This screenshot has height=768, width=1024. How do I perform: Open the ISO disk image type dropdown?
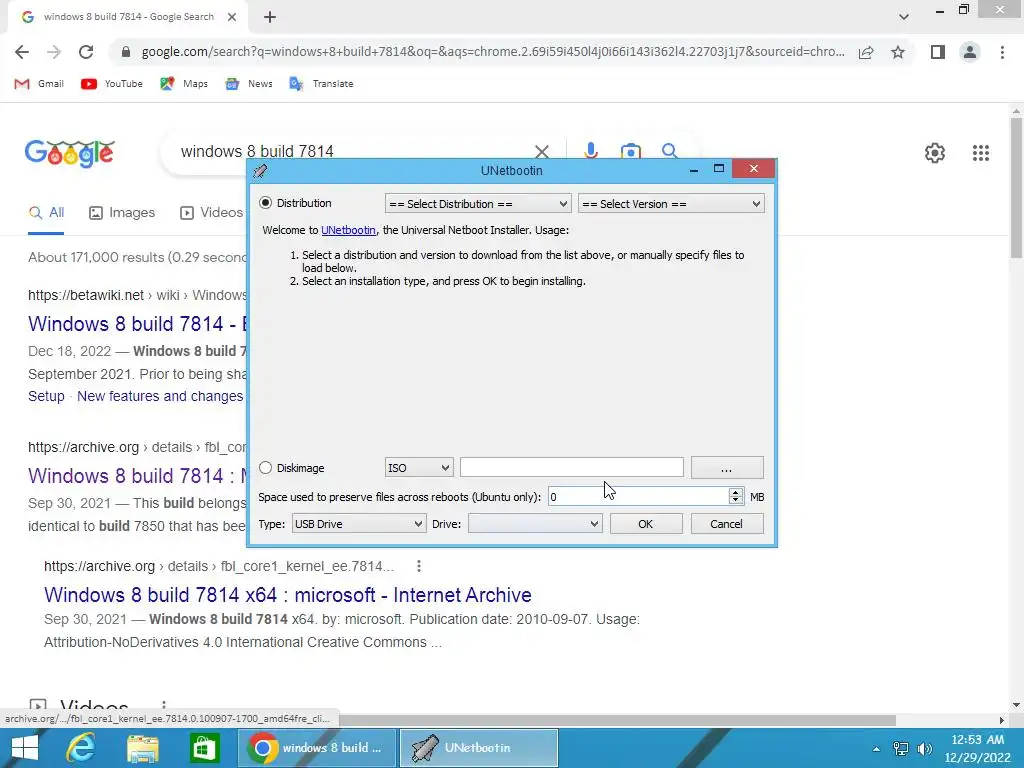point(419,468)
